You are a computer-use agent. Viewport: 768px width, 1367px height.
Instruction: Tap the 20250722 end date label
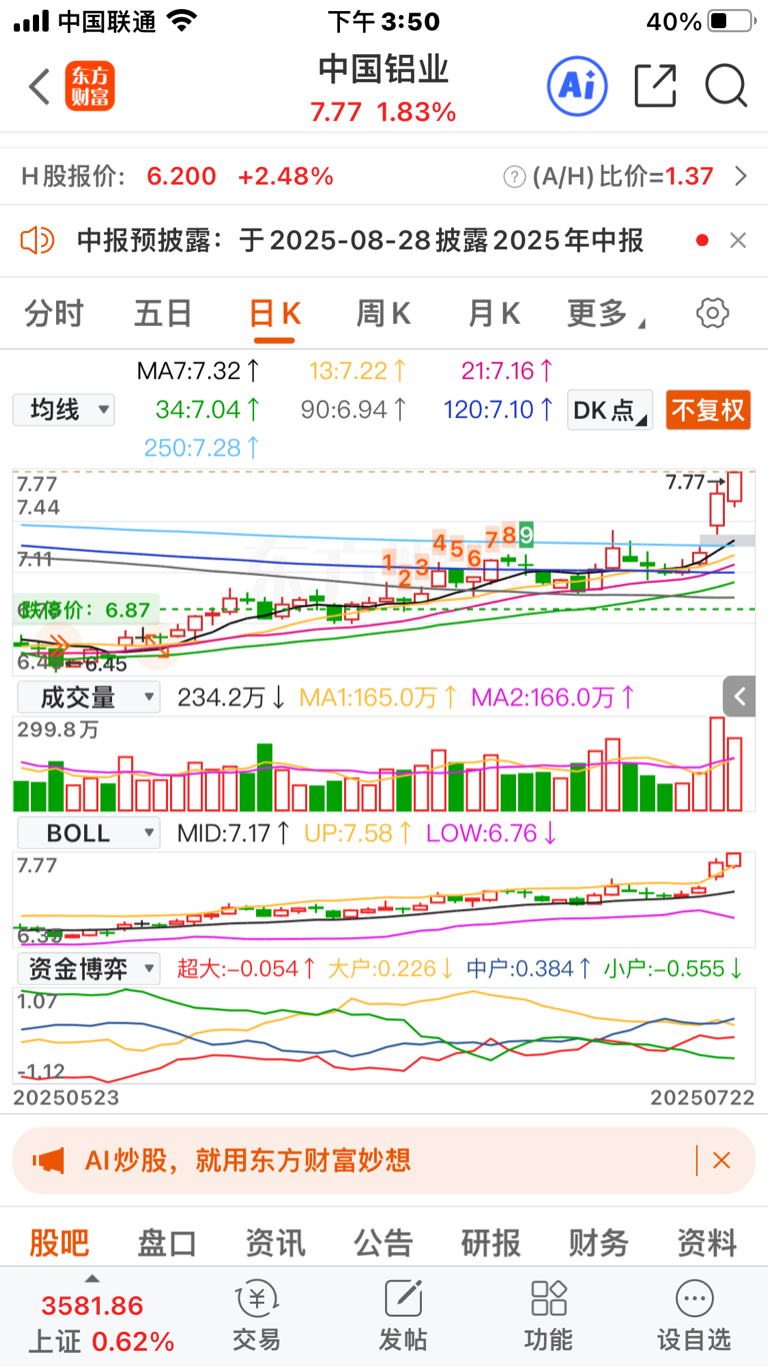click(x=702, y=1097)
